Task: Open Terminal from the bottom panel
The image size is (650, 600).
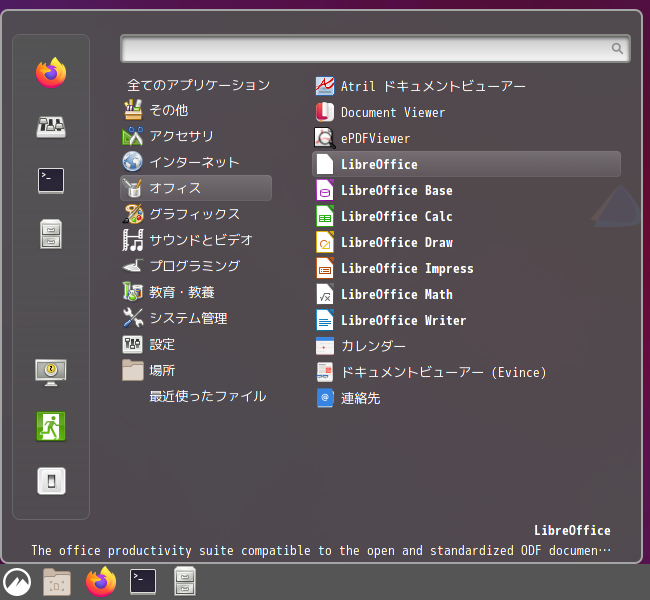Action: [x=143, y=582]
